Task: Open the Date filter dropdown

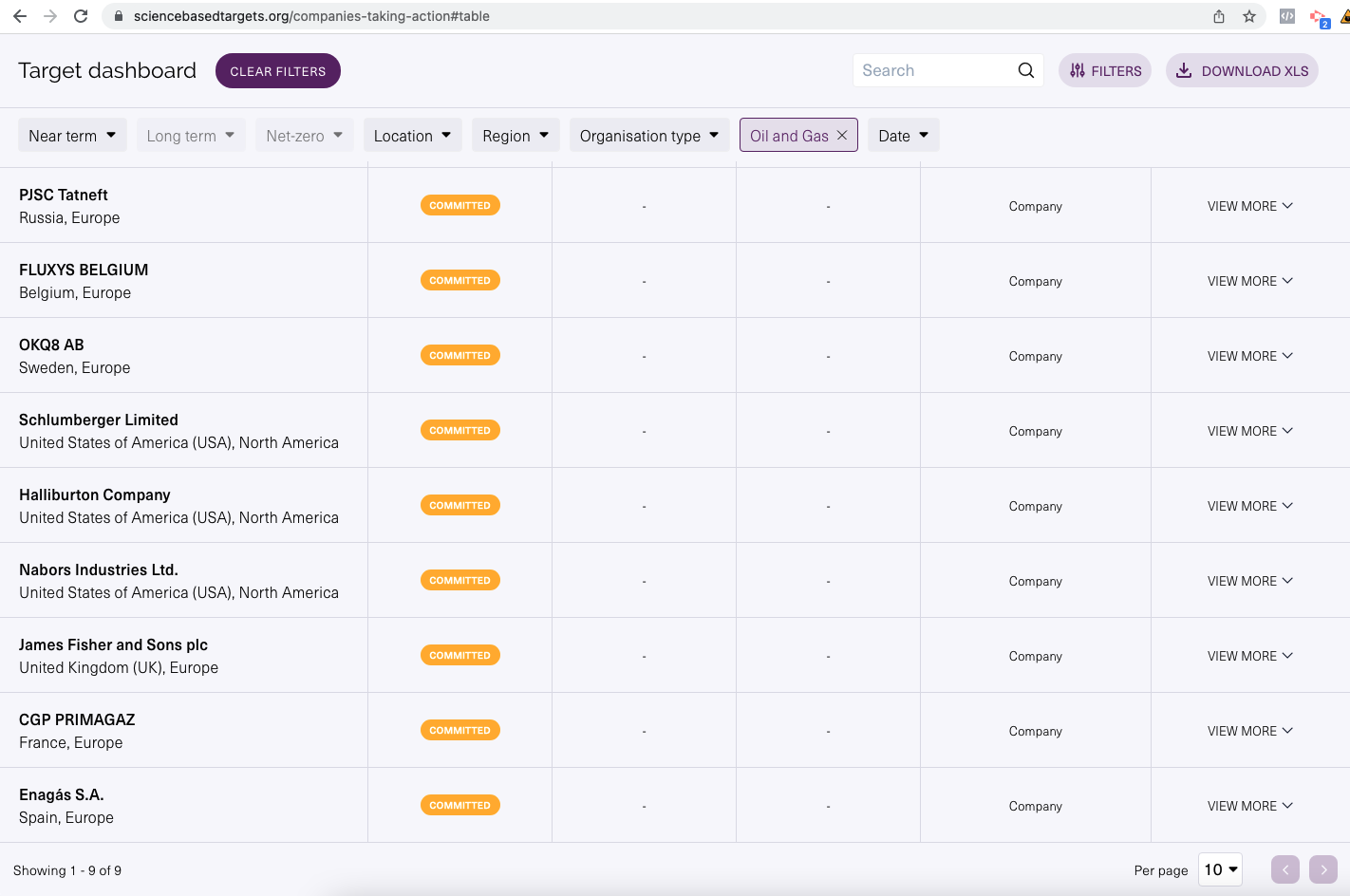Action: [x=904, y=136]
